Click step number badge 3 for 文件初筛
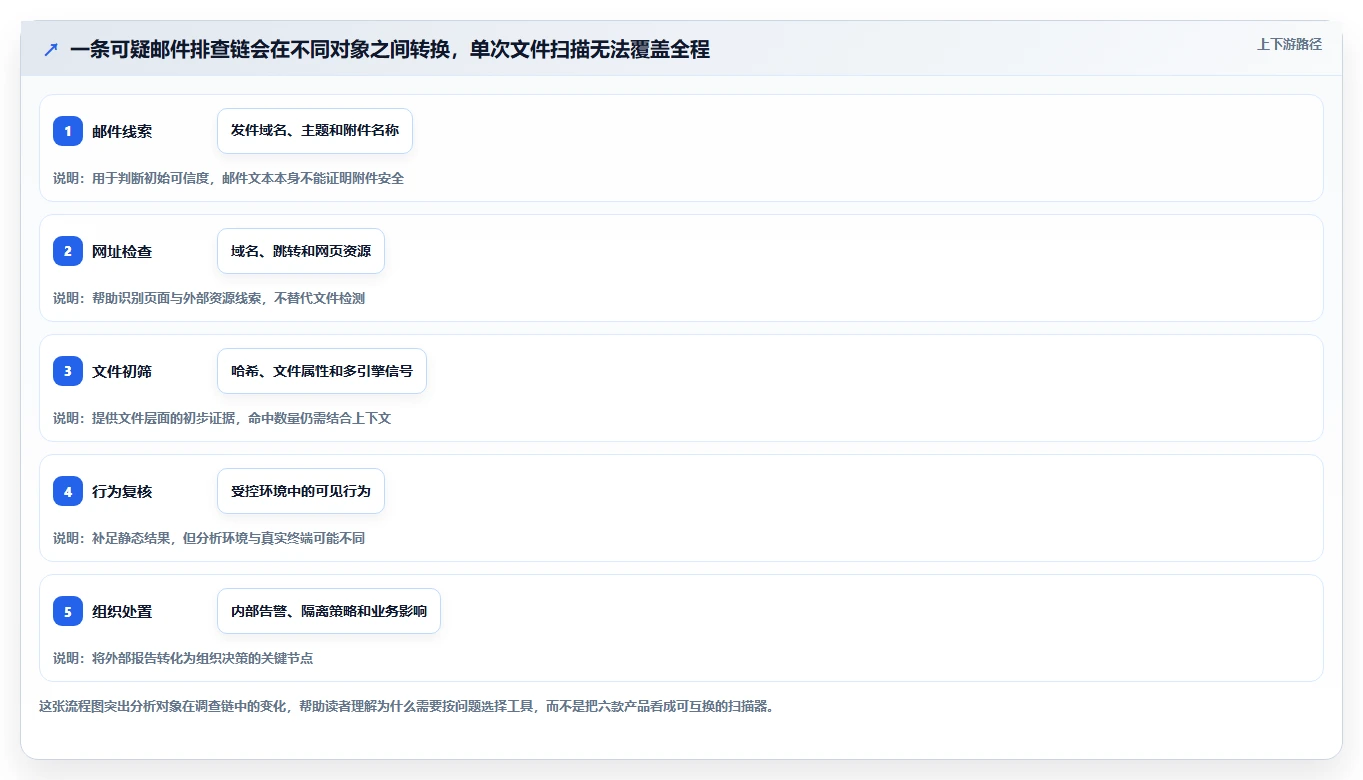The image size is (1363, 780). pyautogui.click(x=68, y=371)
